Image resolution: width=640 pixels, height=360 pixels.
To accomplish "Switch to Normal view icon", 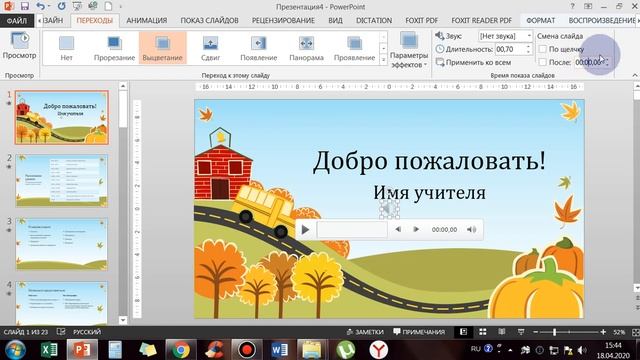I will [x=463, y=332].
